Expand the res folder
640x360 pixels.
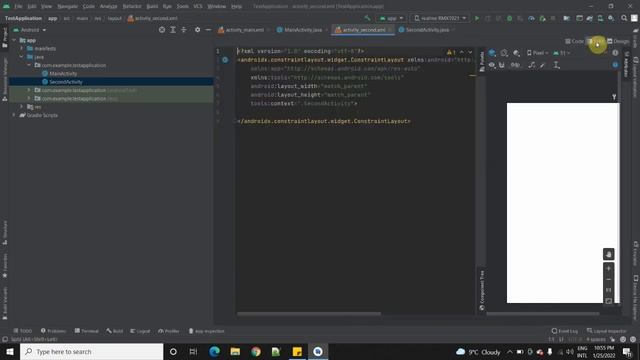point(22,107)
